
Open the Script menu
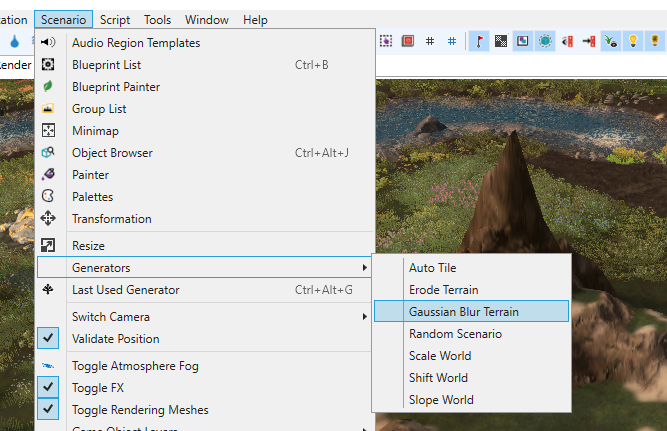115,20
